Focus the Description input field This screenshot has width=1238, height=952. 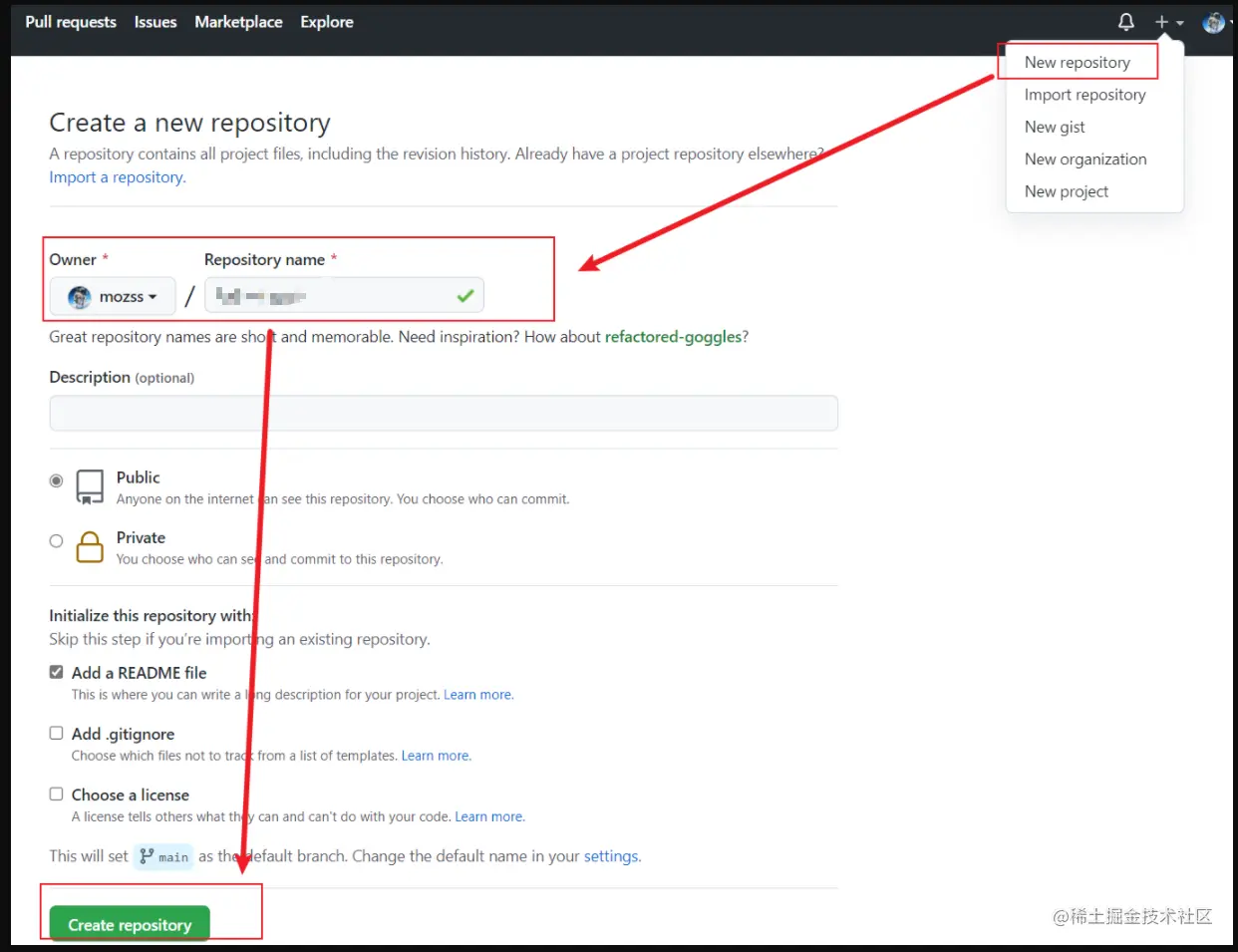444,413
